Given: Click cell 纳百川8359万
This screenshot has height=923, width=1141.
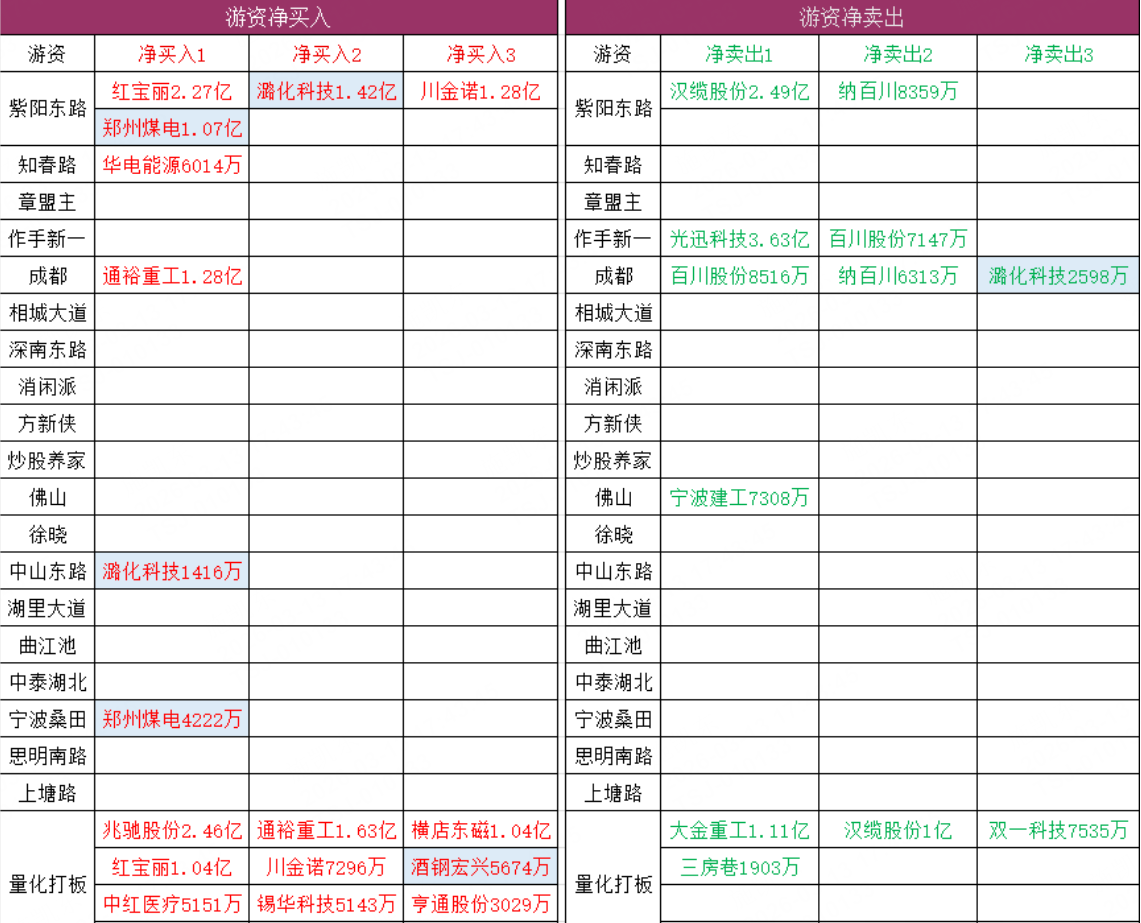Looking at the screenshot, I should point(898,91).
